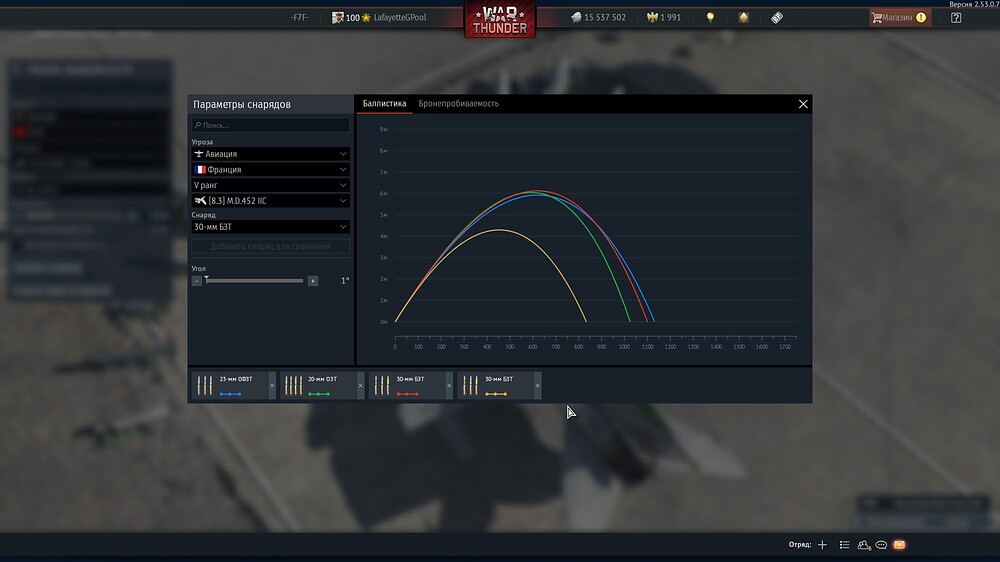Remove the 20-мм ОЗТ shell from comparison
Screen dimensions: 1000x562
360,386
